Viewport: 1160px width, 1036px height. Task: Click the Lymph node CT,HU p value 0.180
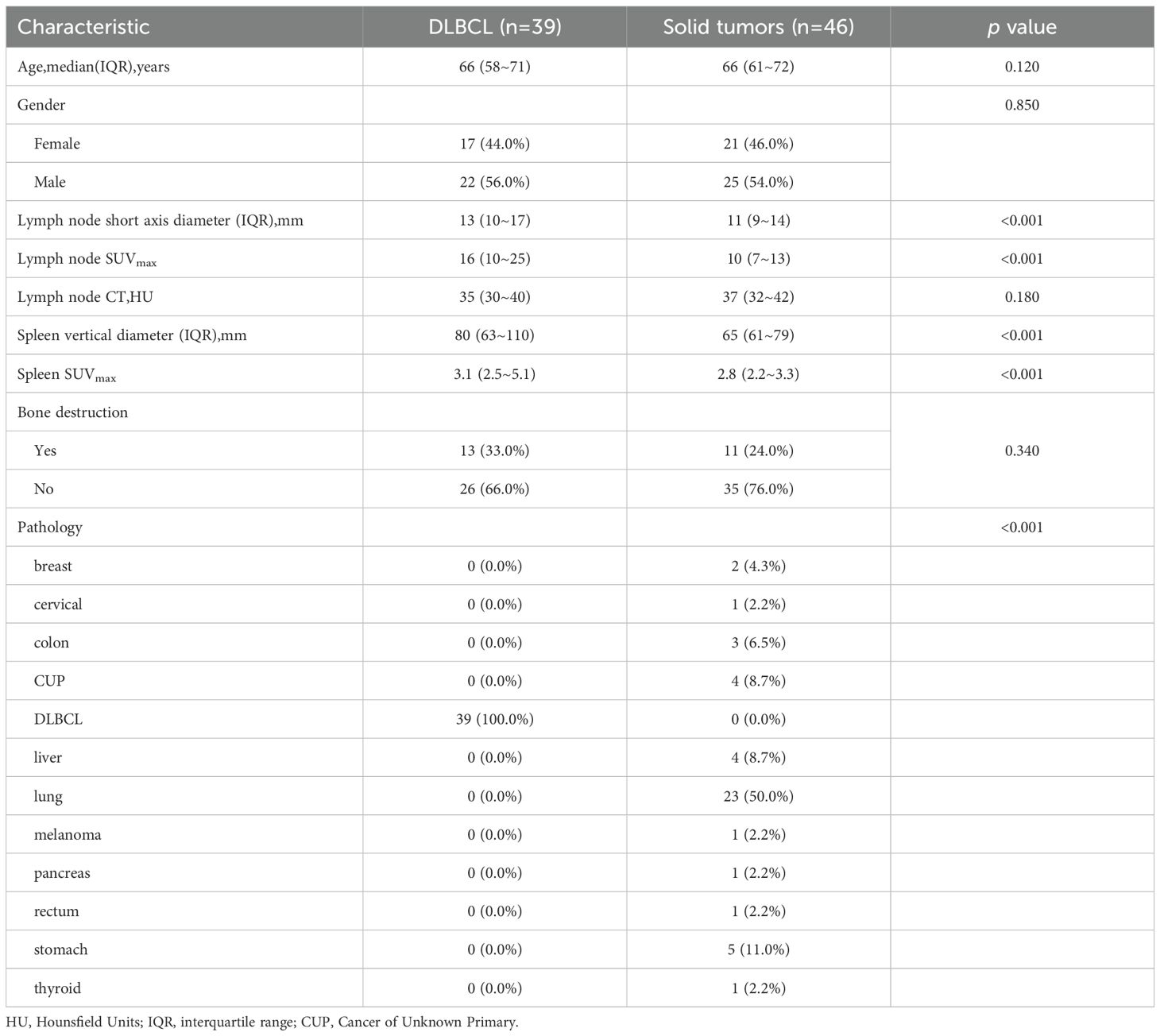tap(1022, 297)
